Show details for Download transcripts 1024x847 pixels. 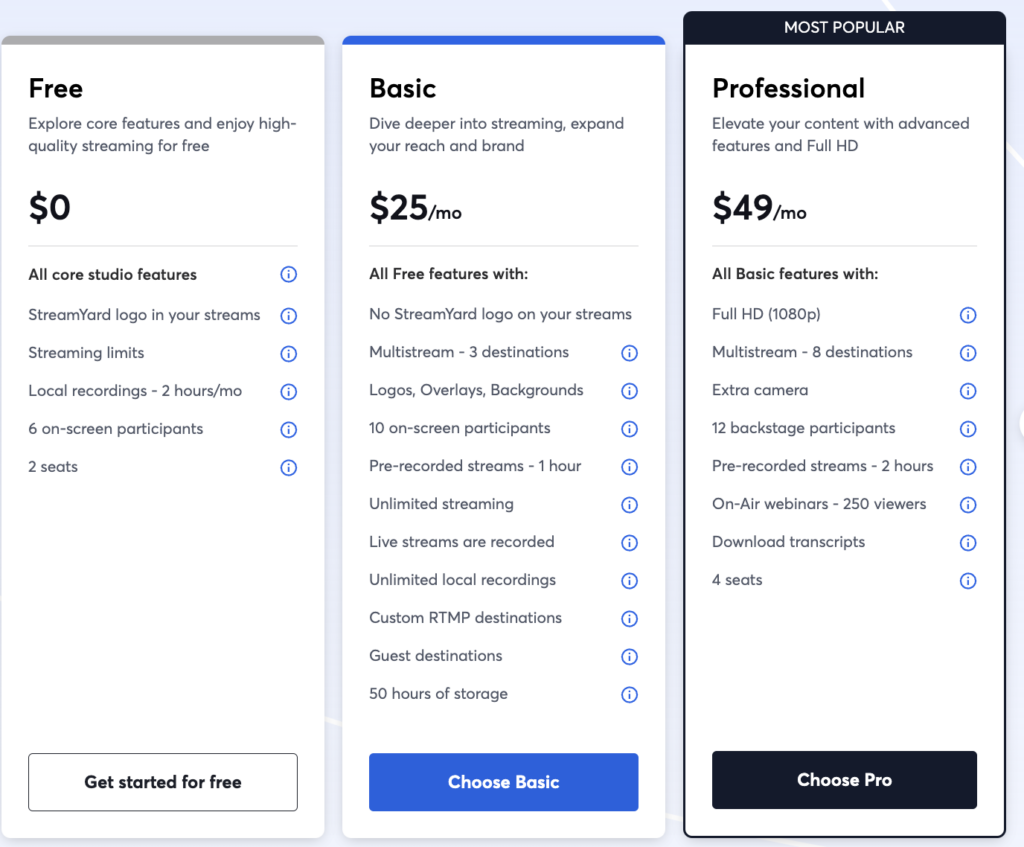click(968, 542)
